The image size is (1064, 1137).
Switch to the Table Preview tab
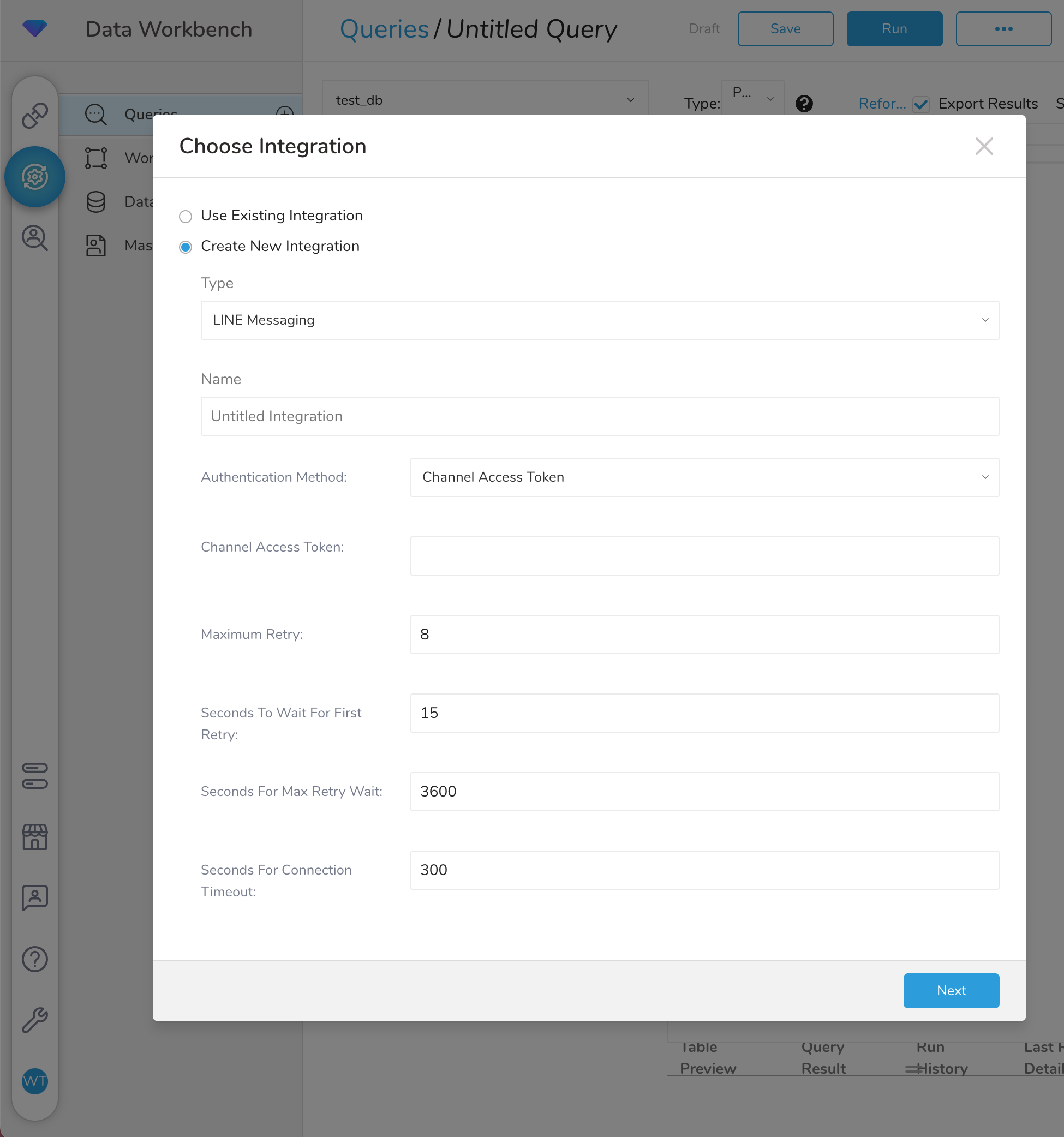coord(708,1058)
